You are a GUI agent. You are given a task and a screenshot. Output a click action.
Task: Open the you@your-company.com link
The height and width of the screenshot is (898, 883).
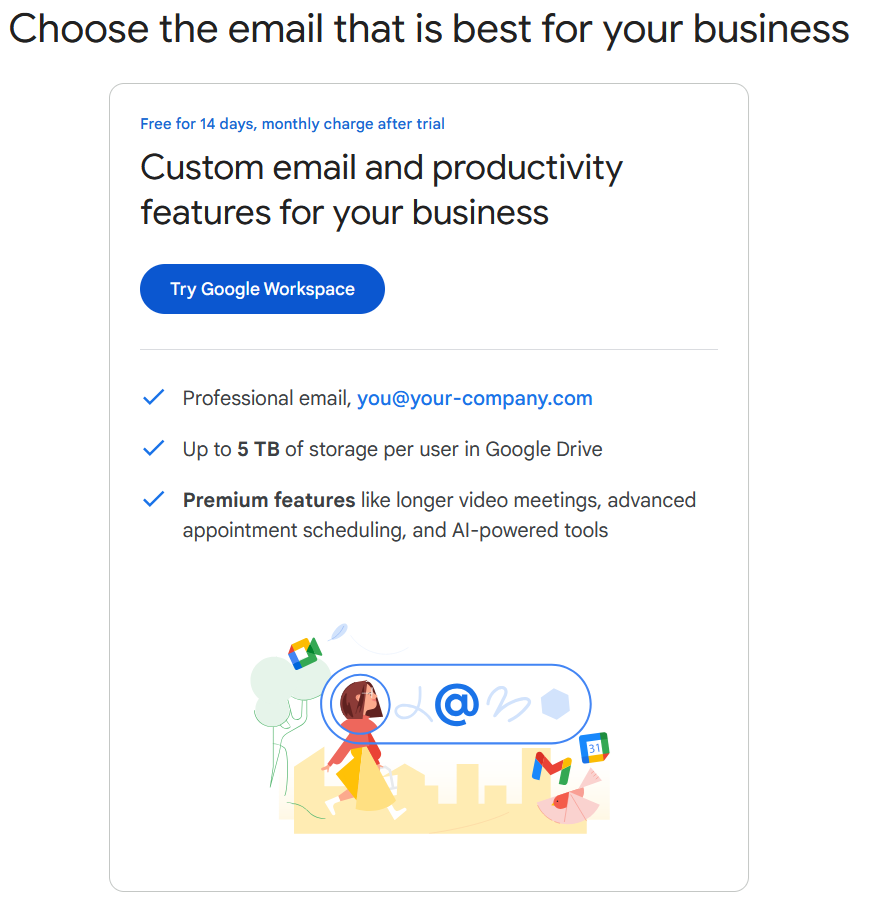coord(475,398)
